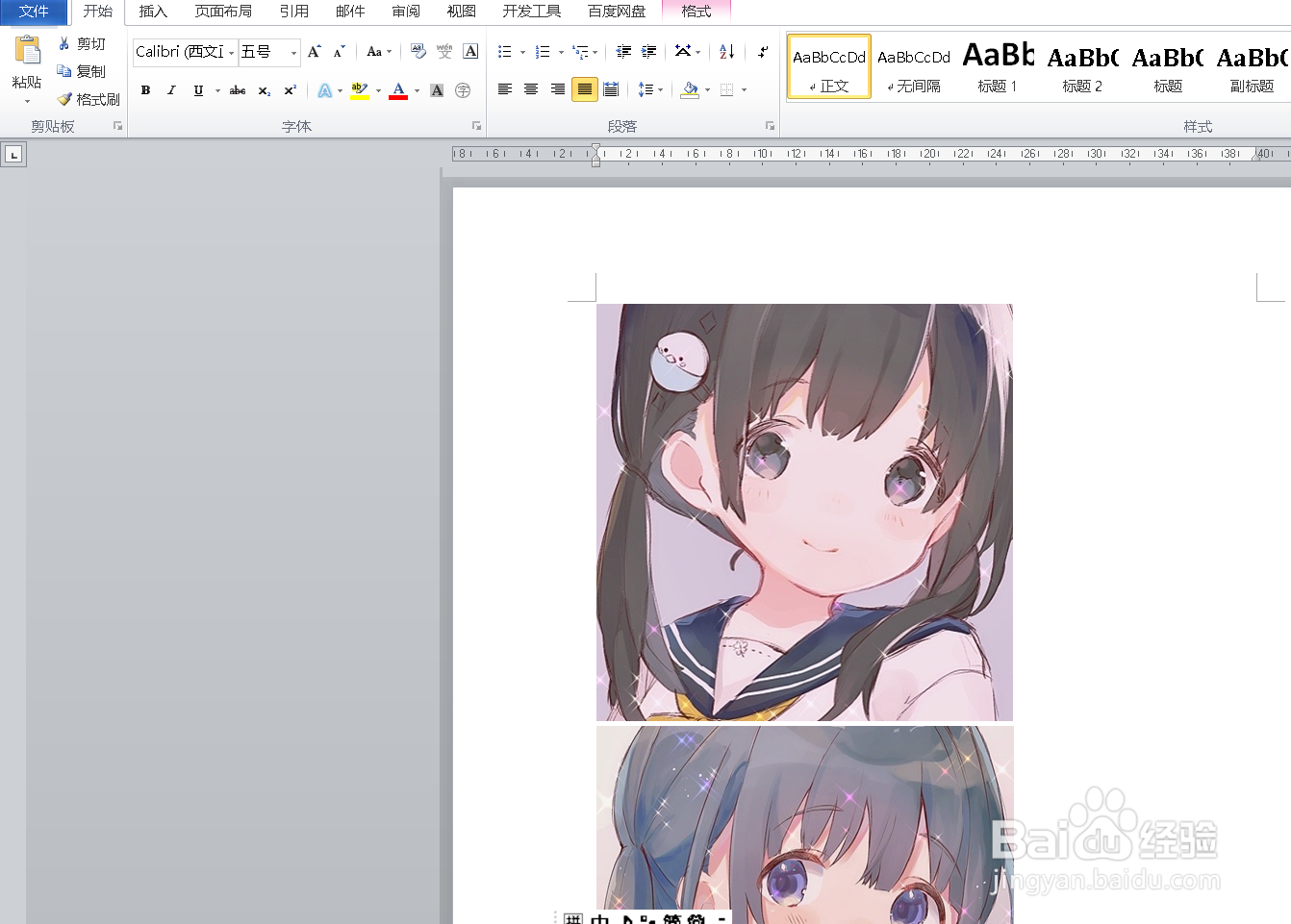The image size is (1291, 924).
Task: Clear formatting with the eraser icon
Action: (x=418, y=52)
